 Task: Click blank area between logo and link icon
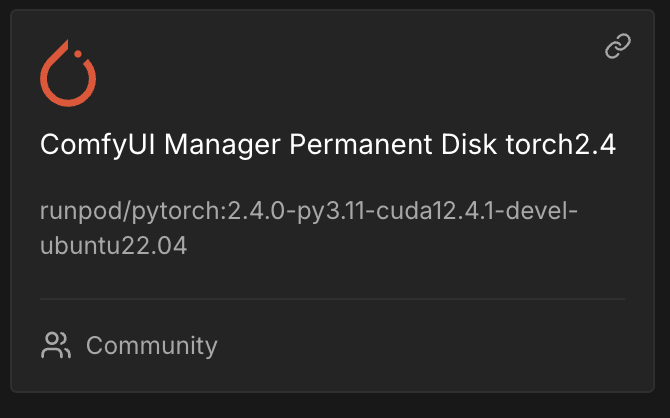[x=340, y=70]
